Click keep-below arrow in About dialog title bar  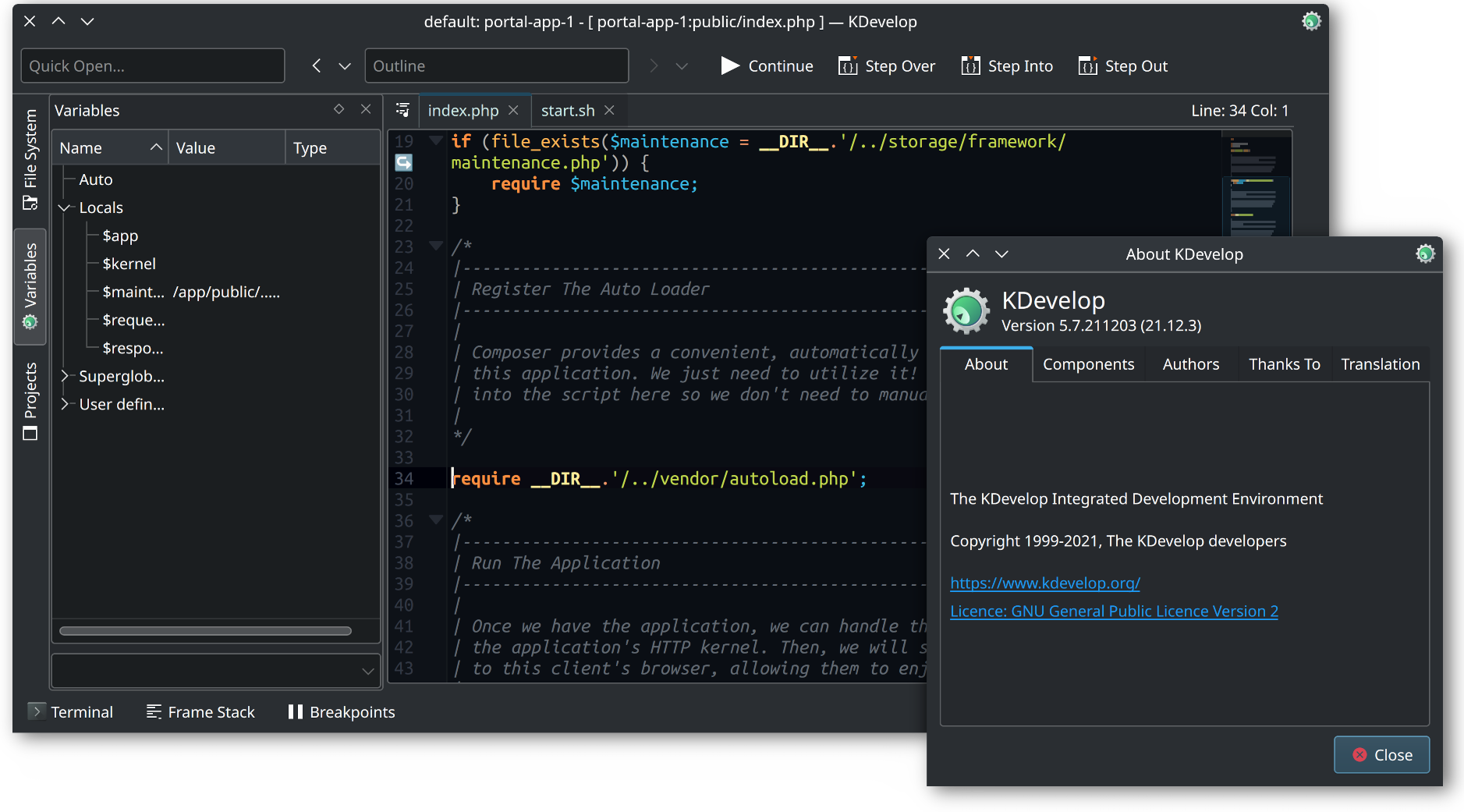pos(1001,254)
